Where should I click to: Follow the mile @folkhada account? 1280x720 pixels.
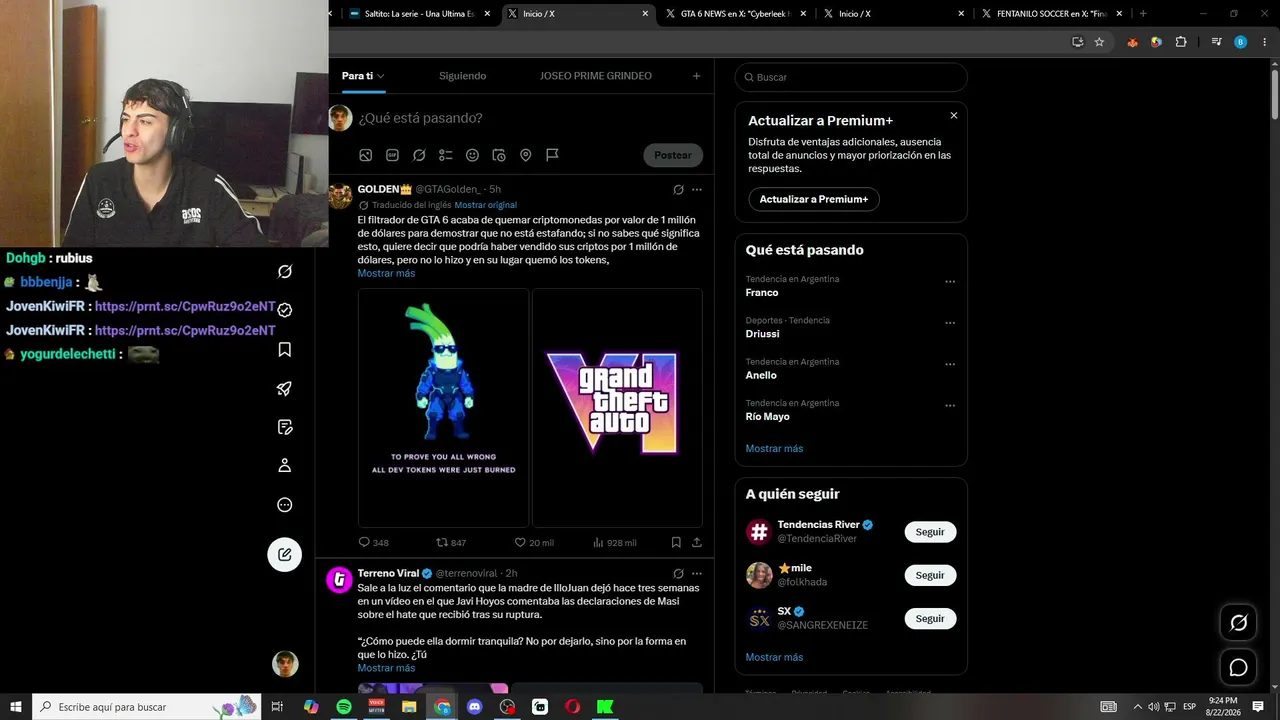[930, 575]
